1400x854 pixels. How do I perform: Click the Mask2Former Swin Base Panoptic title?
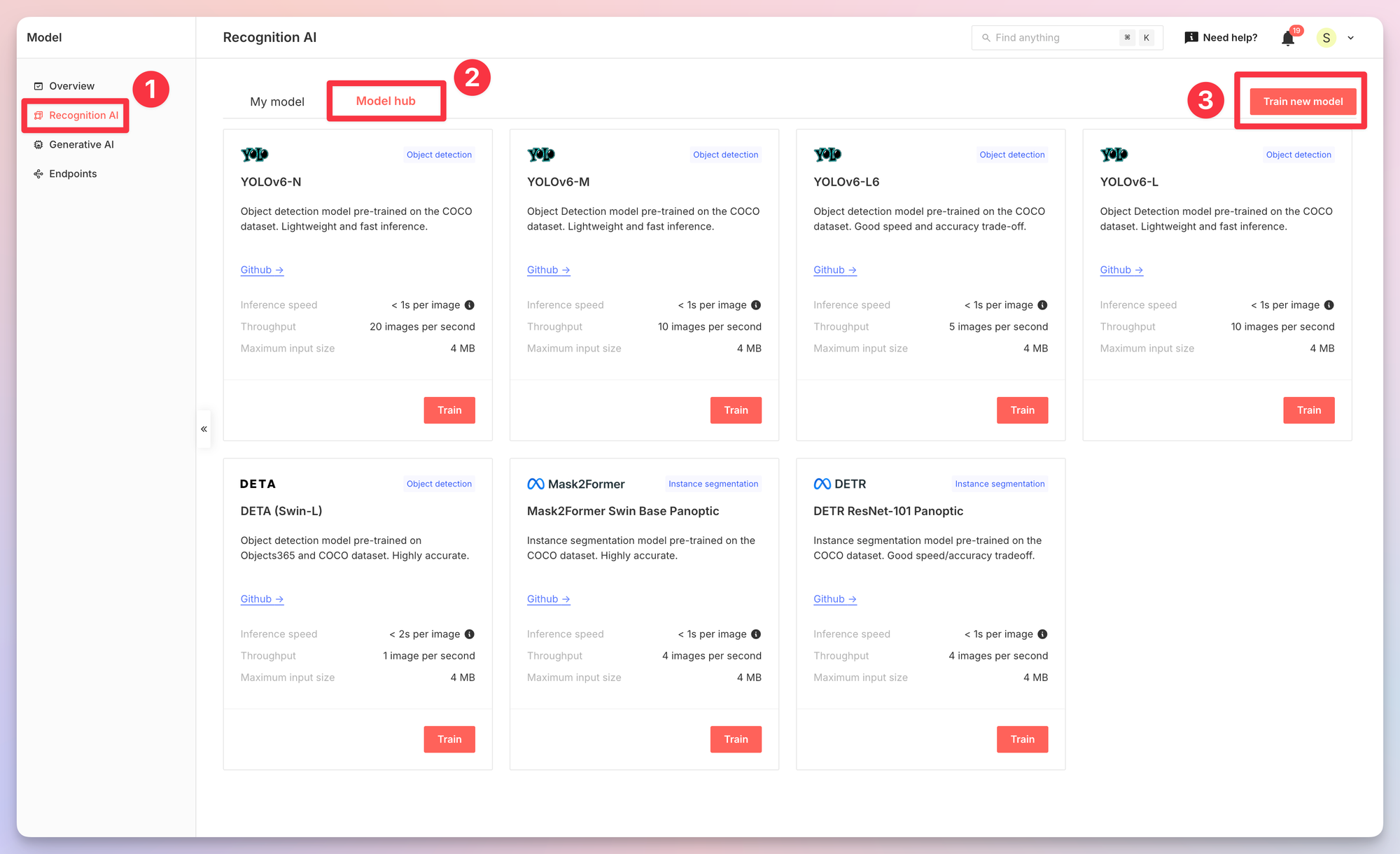click(x=623, y=511)
